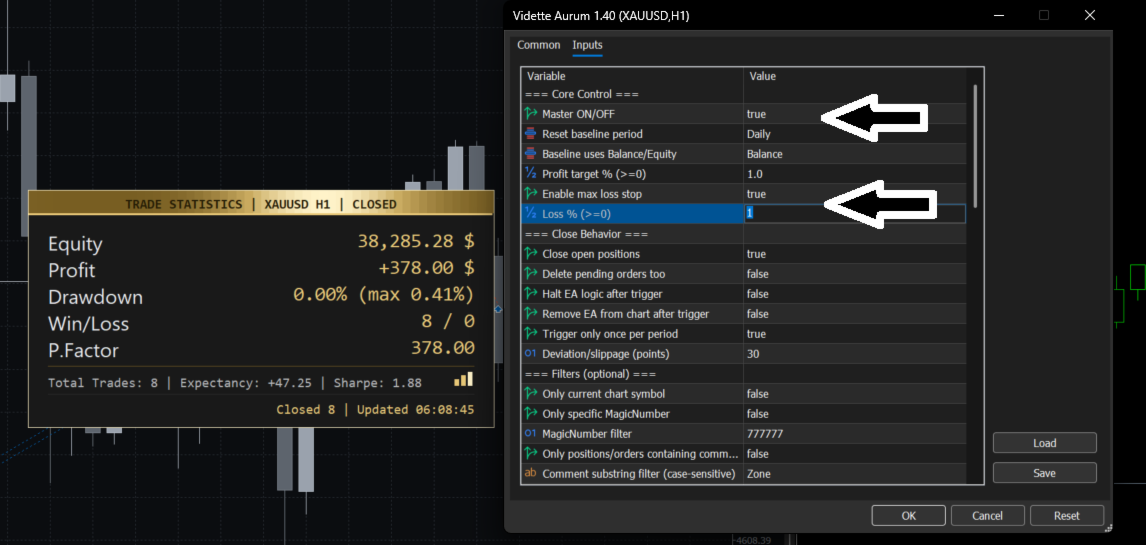
Task: Click the bar chart icon in Trade Statistics panel
Action: point(464,380)
